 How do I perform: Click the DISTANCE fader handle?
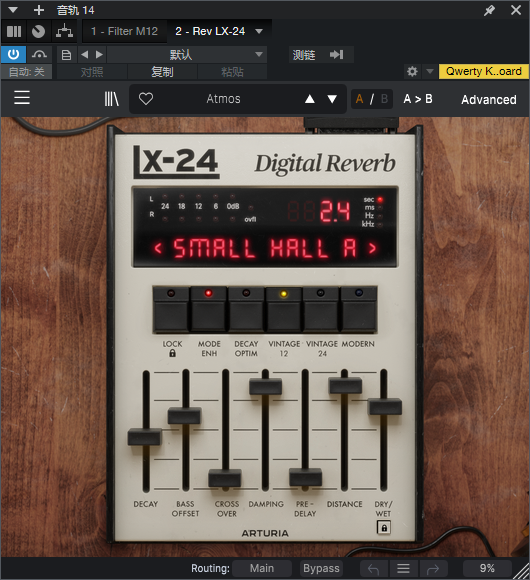345,385
